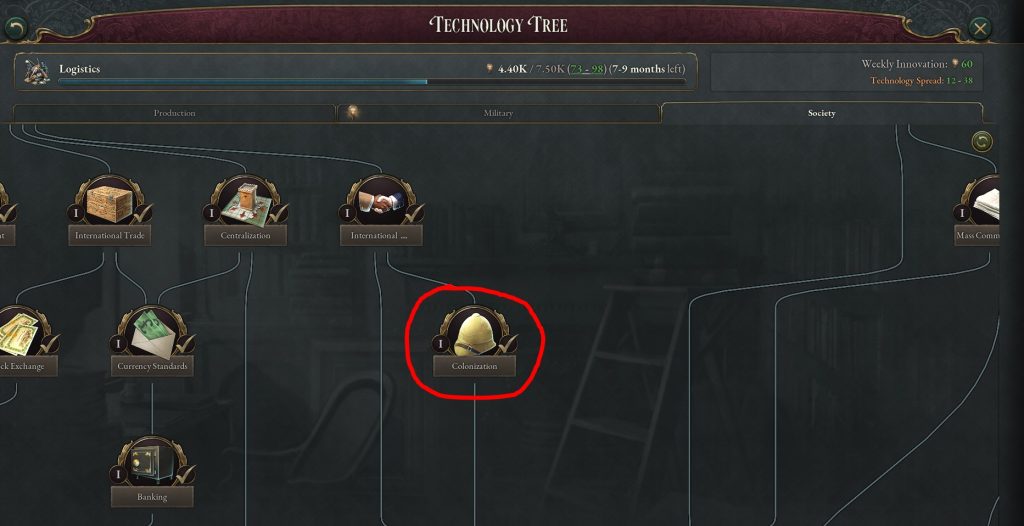The image size is (1024, 526).
Task: Click the back arrow button
Action: [x=16, y=28]
